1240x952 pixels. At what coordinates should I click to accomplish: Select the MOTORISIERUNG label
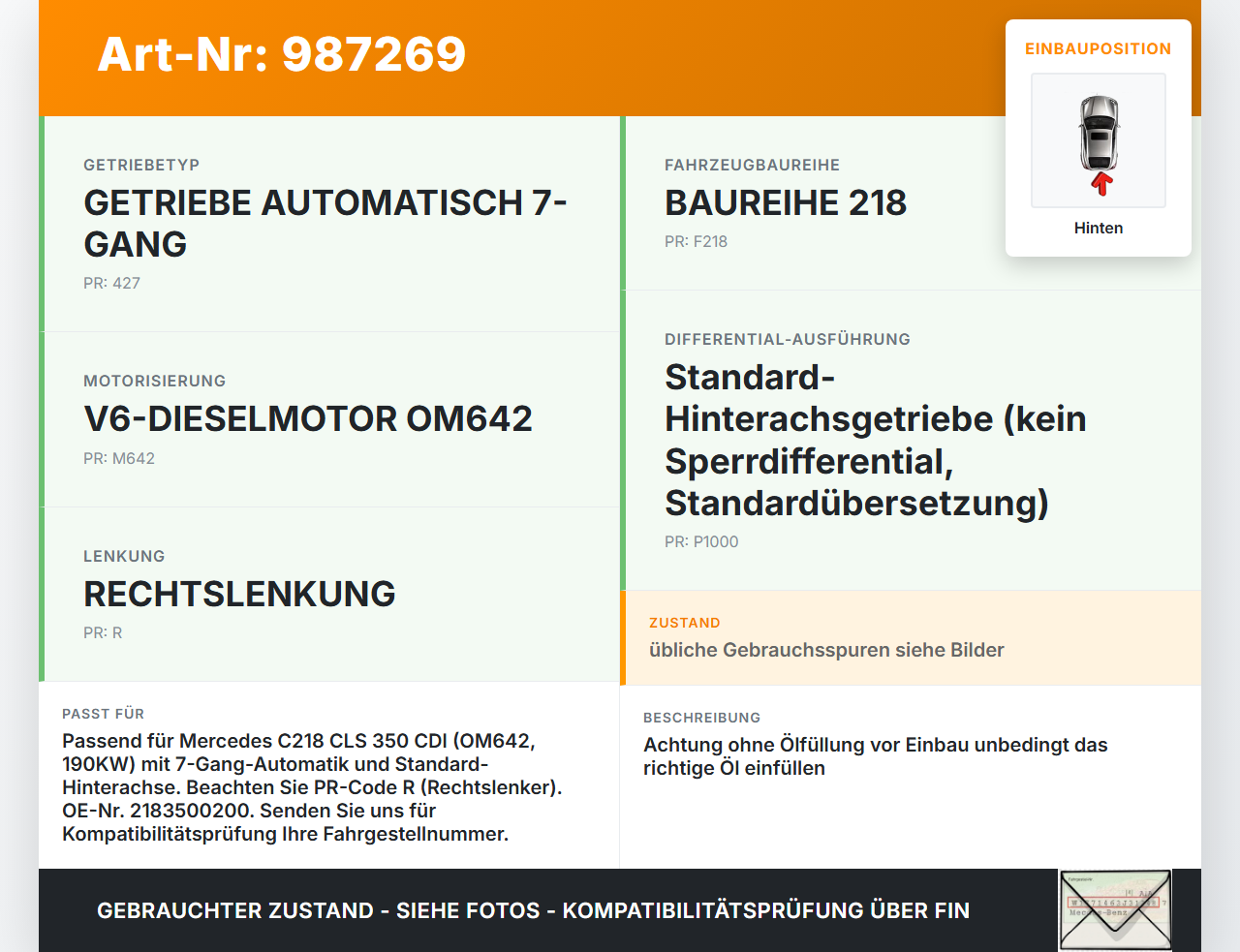point(155,382)
